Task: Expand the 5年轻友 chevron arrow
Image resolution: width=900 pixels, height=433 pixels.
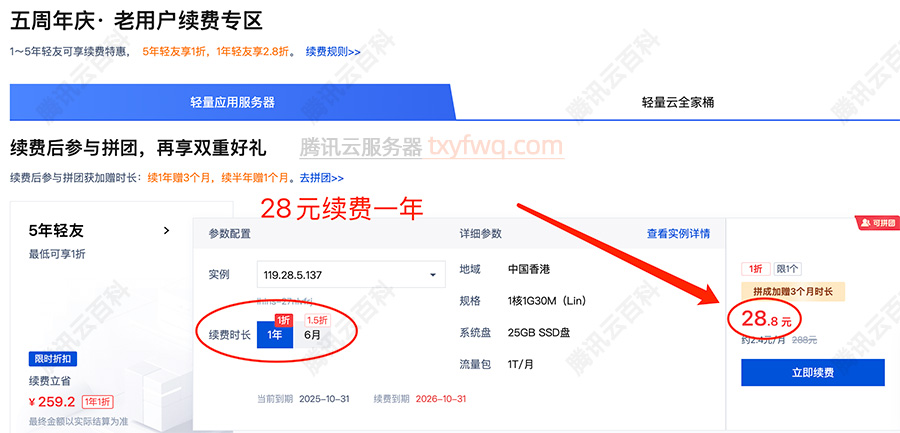Action: pos(166,230)
